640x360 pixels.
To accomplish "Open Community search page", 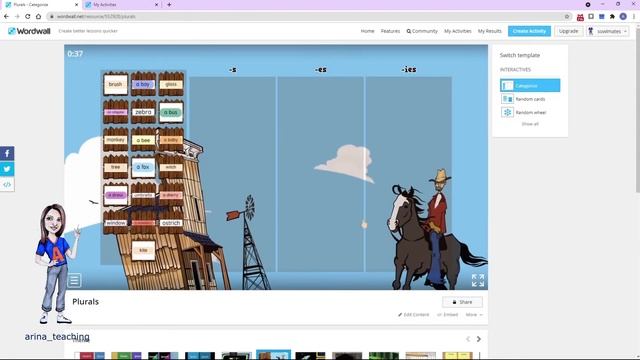I will tap(422, 31).
